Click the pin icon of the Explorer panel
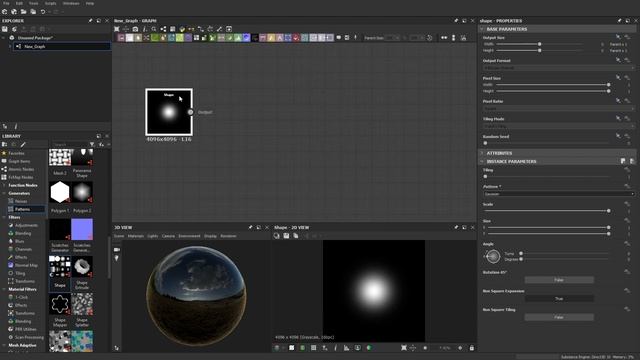640x360 pixels. coord(90,20)
